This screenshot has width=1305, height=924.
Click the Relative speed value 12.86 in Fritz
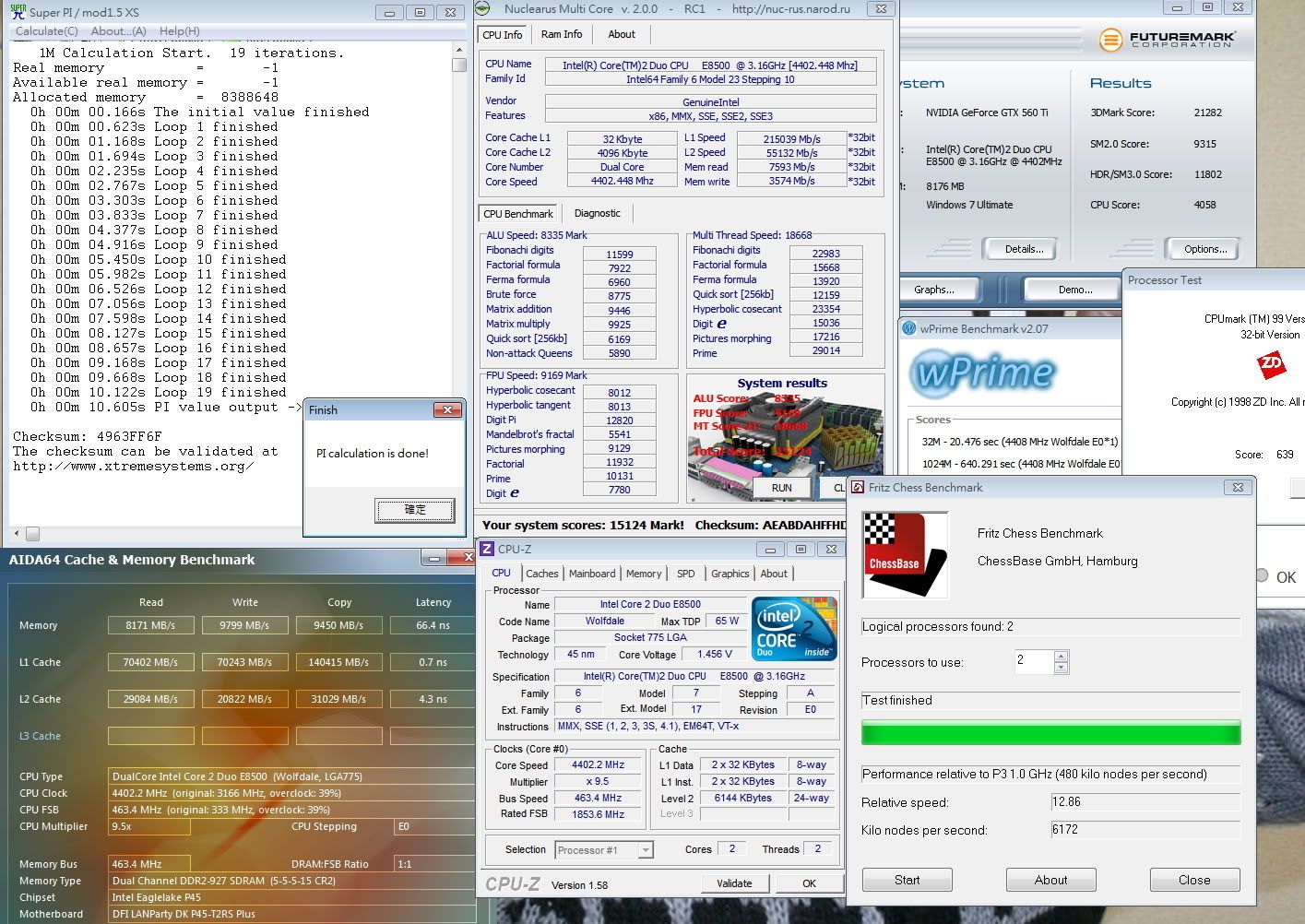(1145, 802)
